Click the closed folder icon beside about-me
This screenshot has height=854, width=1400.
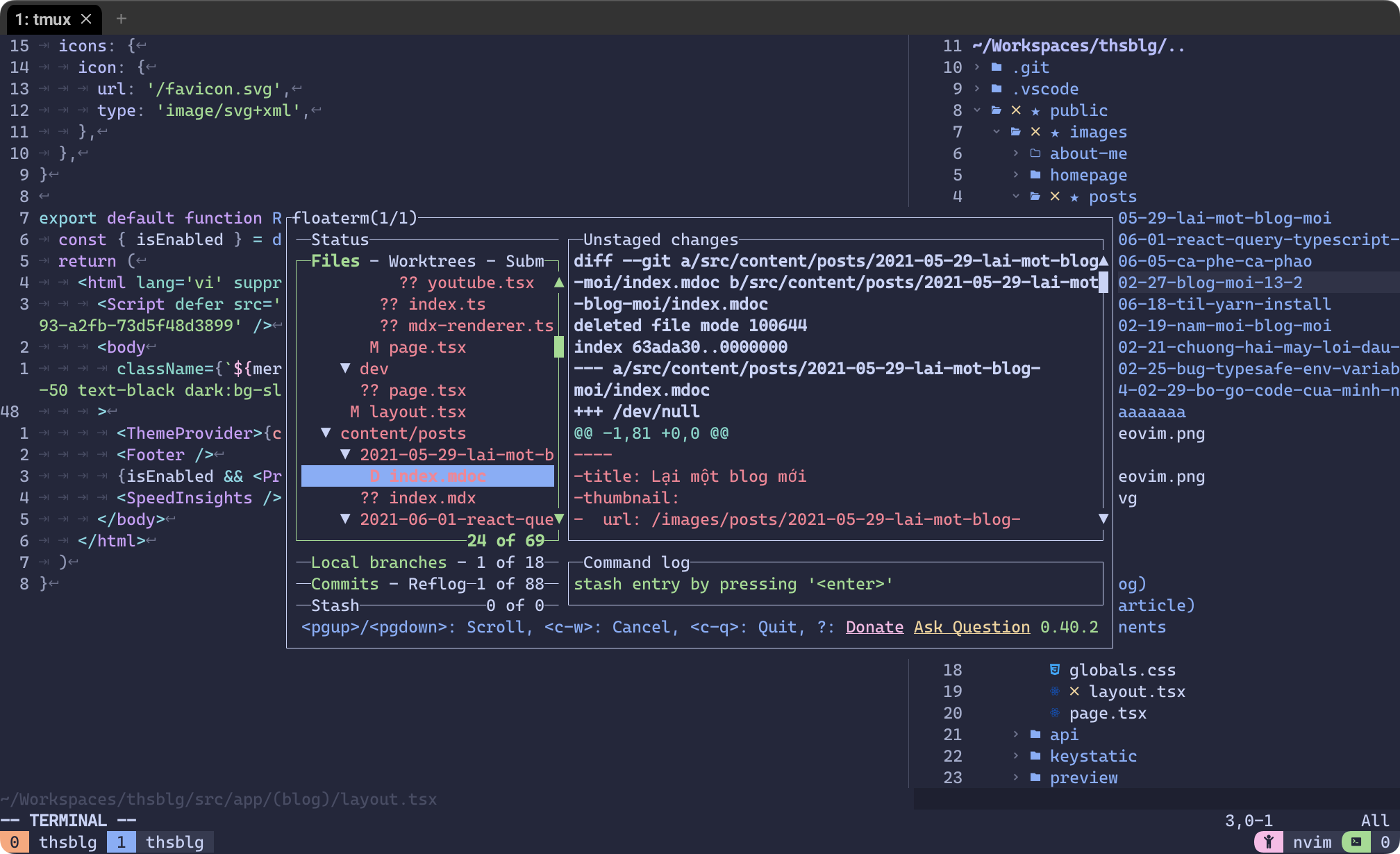(x=1036, y=153)
